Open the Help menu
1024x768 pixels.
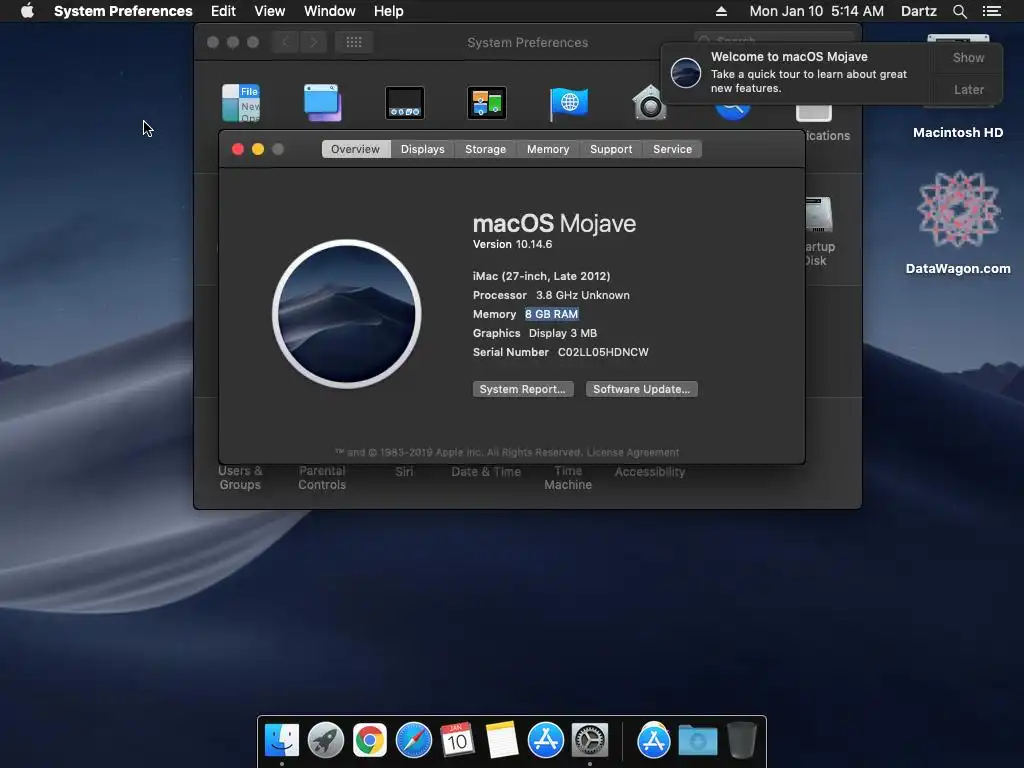pyautogui.click(x=389, y=11)
